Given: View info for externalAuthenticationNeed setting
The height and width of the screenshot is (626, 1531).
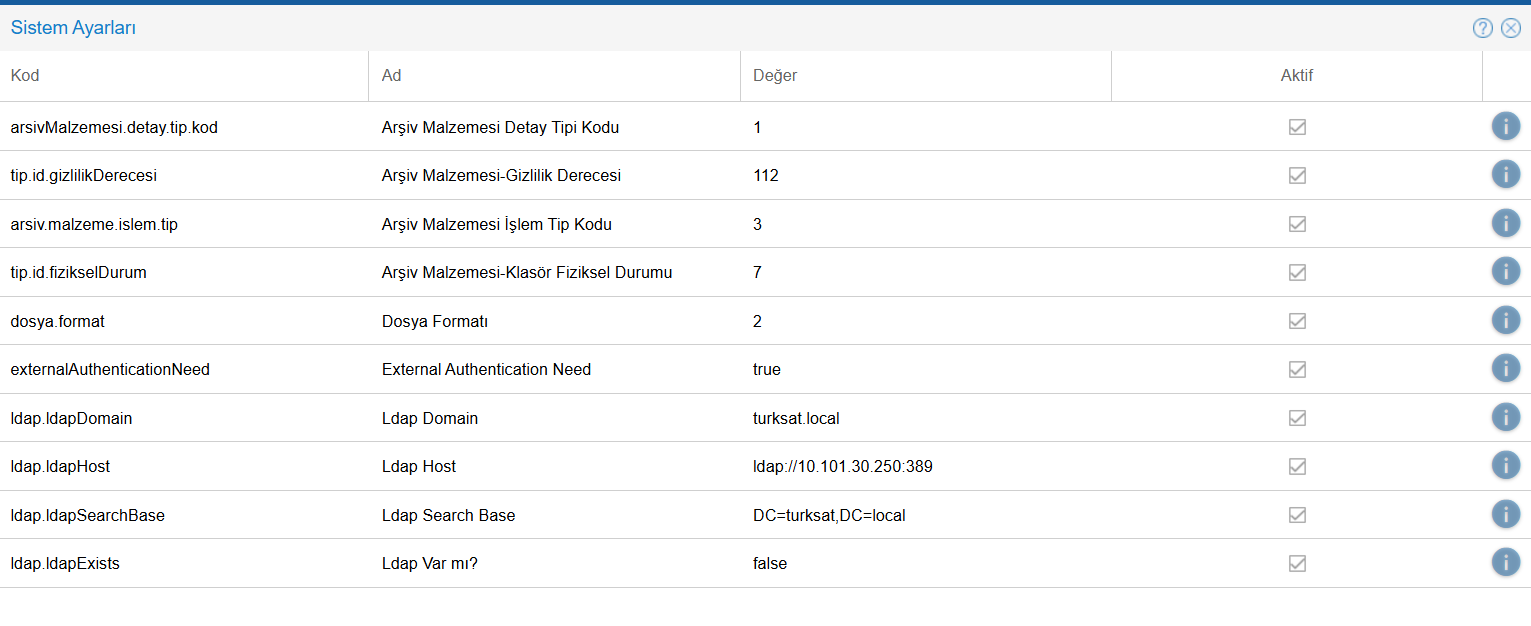Looking at the screenshot, I should (x=1505, y=369).
